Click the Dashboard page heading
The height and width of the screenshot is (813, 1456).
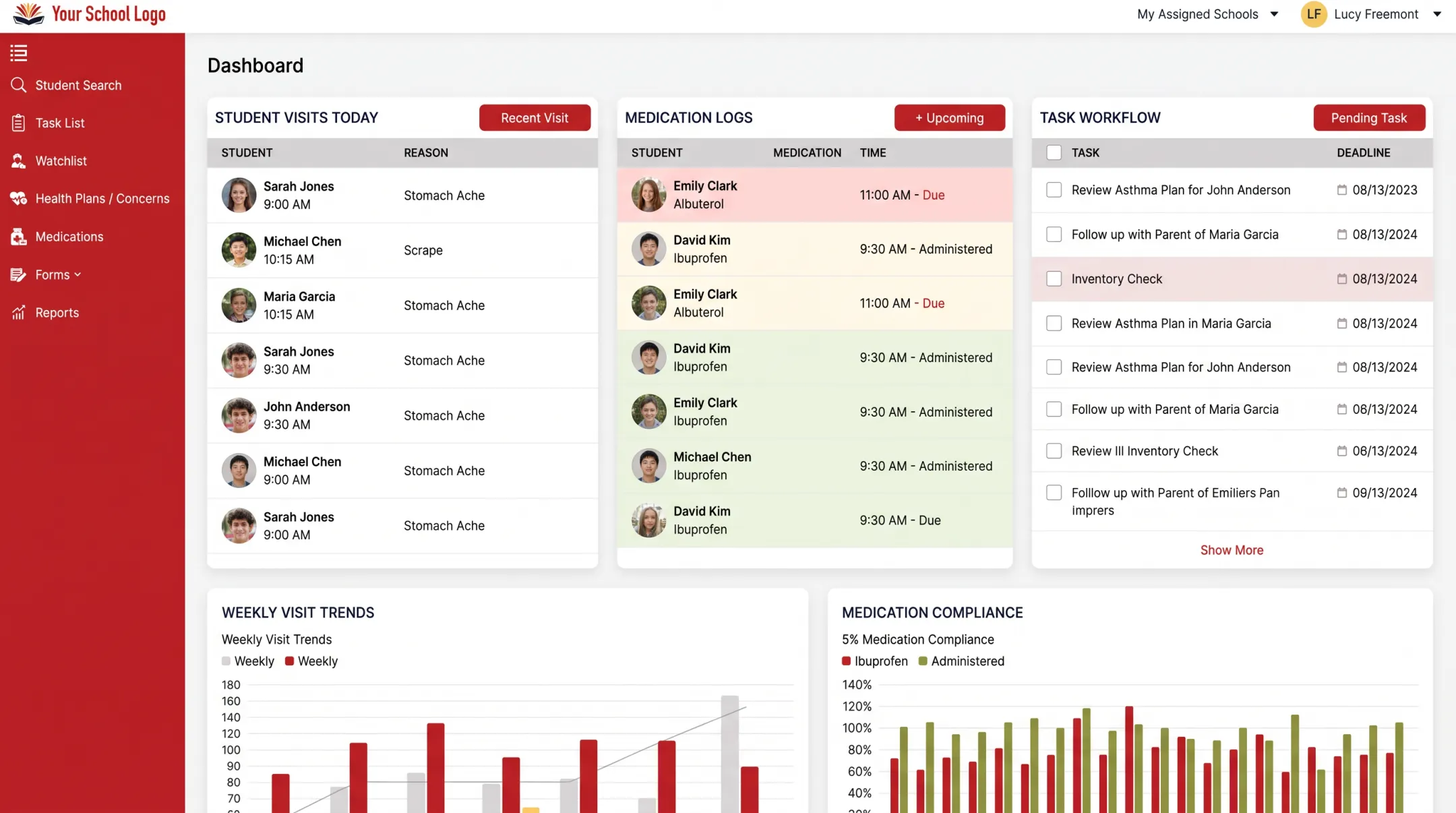pos(255,65)
